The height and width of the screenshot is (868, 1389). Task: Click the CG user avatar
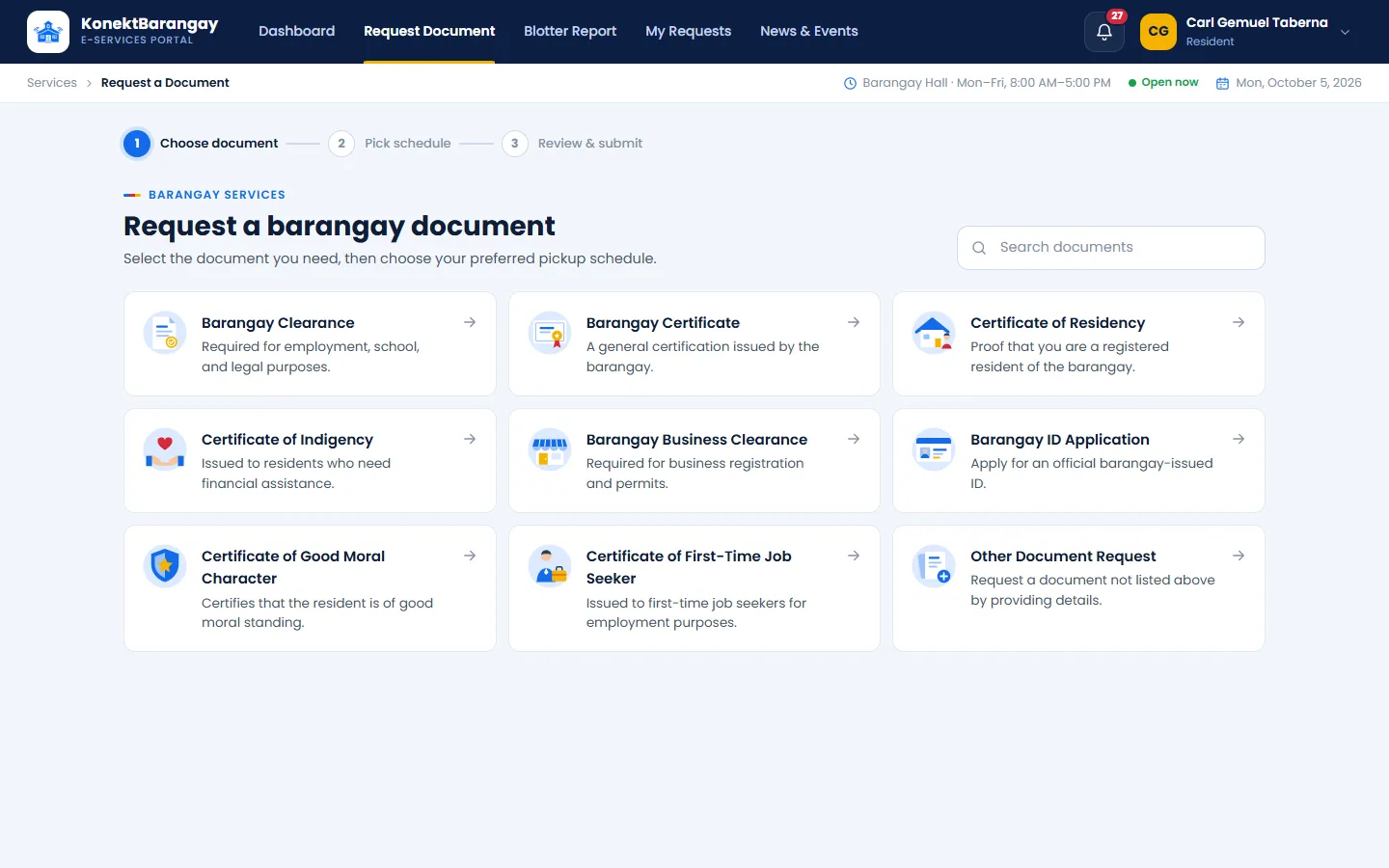pyautogui.click(x=1158, y=32)
